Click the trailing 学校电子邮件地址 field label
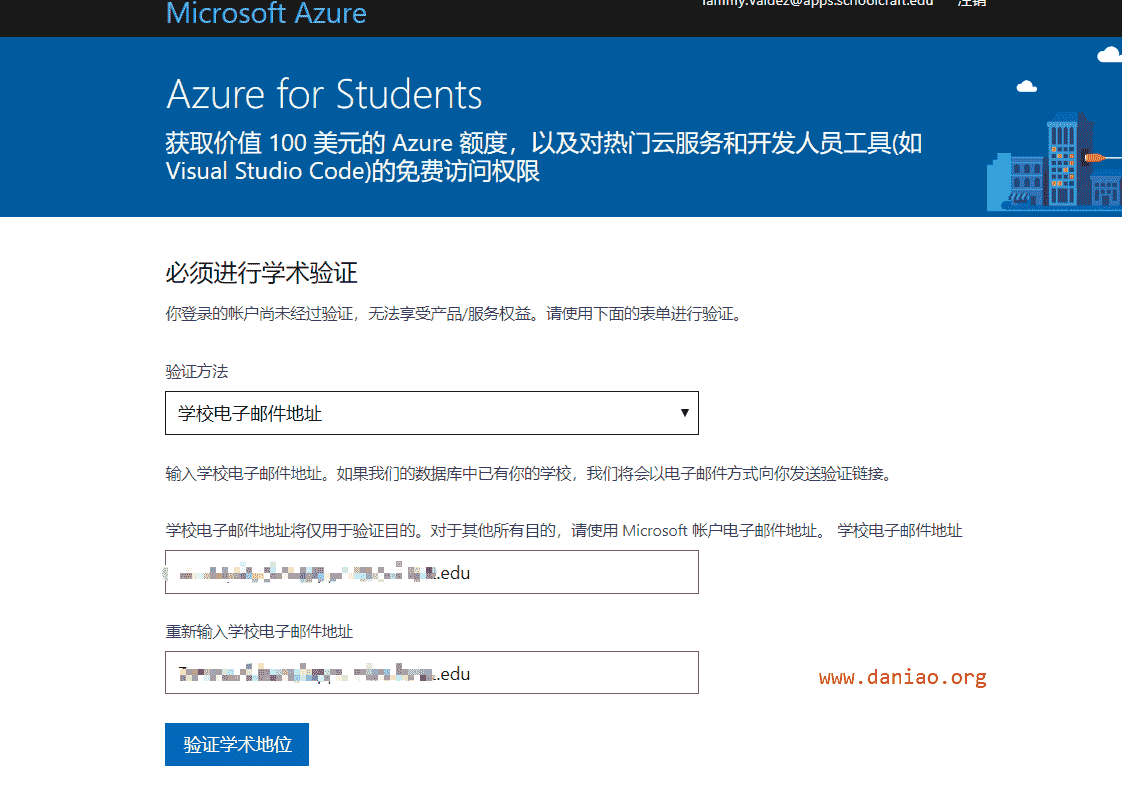1122x786 pixels. (899, 530)
